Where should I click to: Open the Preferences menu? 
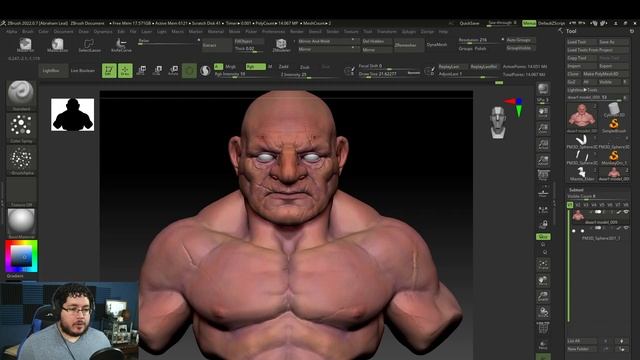273,31
